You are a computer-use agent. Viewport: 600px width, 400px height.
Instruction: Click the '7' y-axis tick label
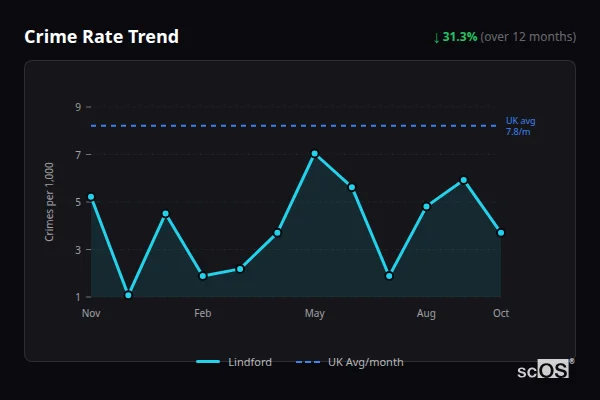tap(78, 155)
